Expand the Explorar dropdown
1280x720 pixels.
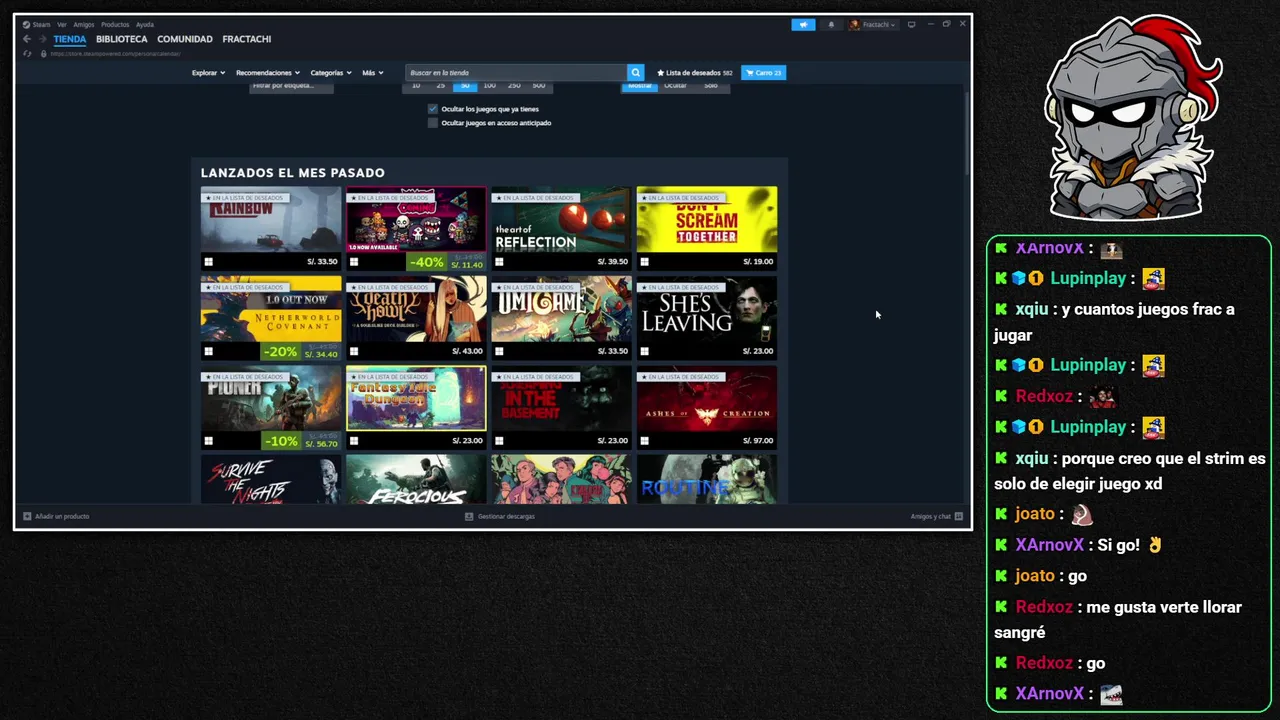(208, 73)
